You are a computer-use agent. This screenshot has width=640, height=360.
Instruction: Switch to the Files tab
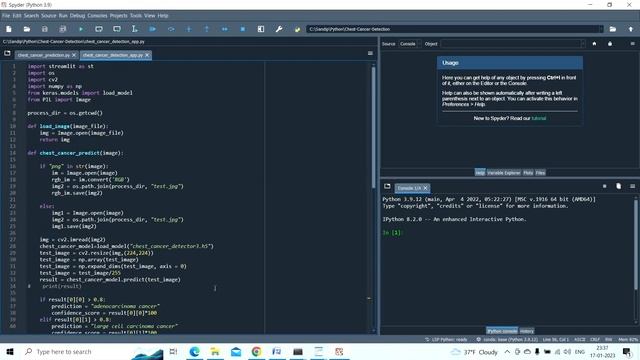click(x=540, y=173)
